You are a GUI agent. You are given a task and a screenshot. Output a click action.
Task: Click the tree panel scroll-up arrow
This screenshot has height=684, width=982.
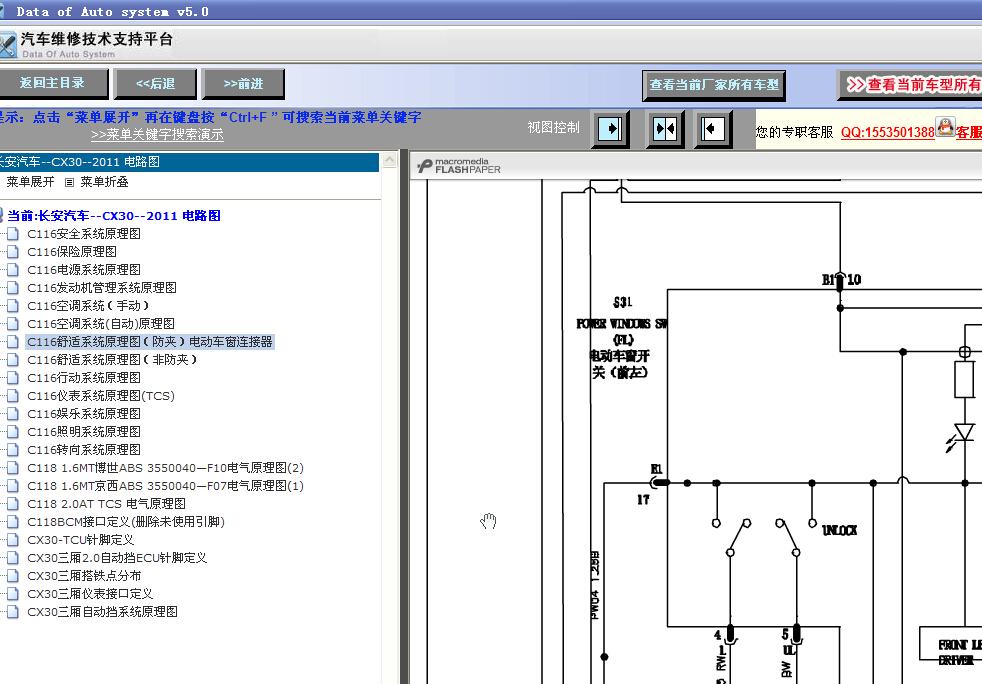pos(390,160)
